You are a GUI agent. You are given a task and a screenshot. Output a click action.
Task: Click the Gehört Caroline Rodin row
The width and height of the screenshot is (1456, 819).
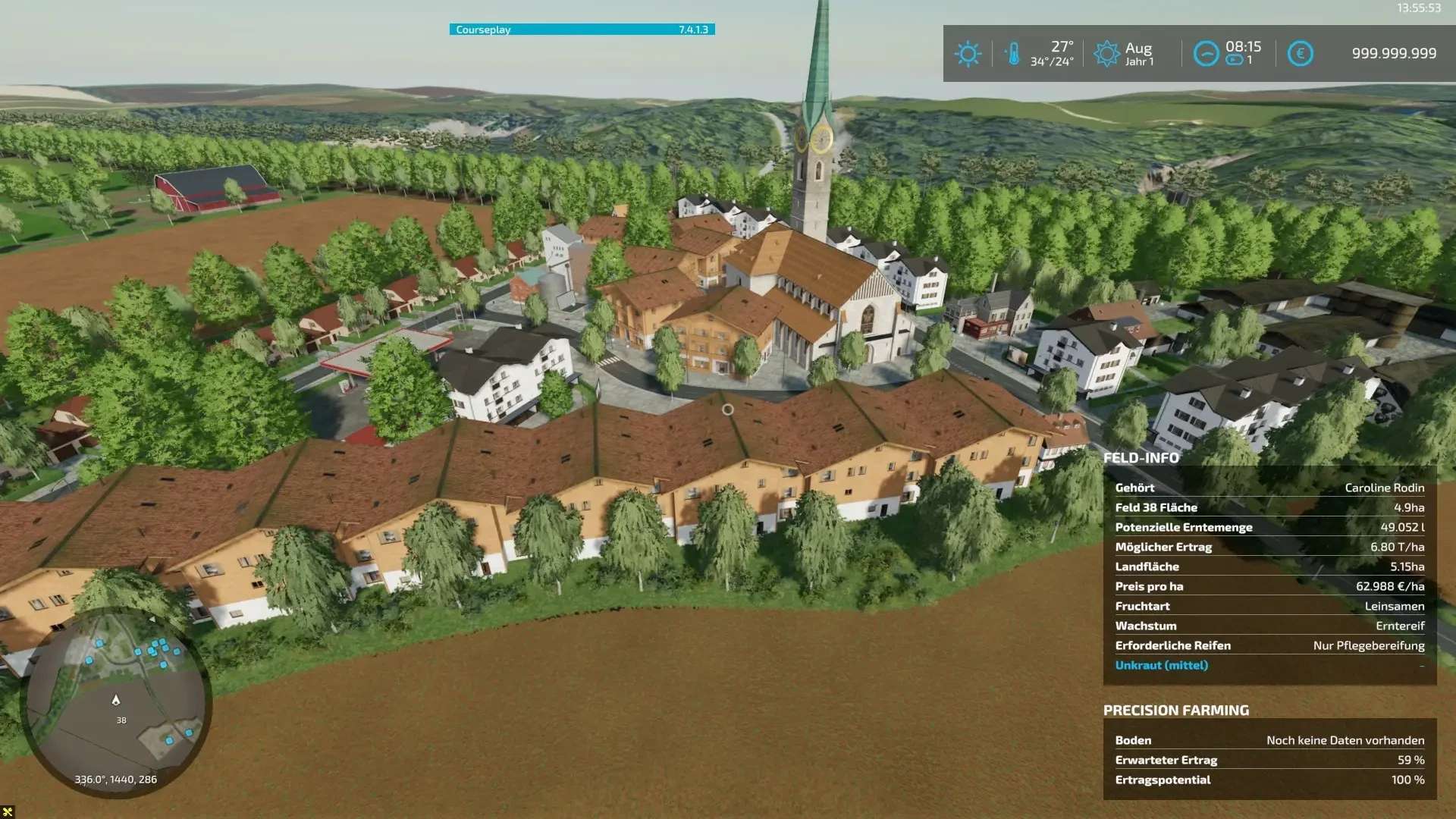pos(1269,488)
